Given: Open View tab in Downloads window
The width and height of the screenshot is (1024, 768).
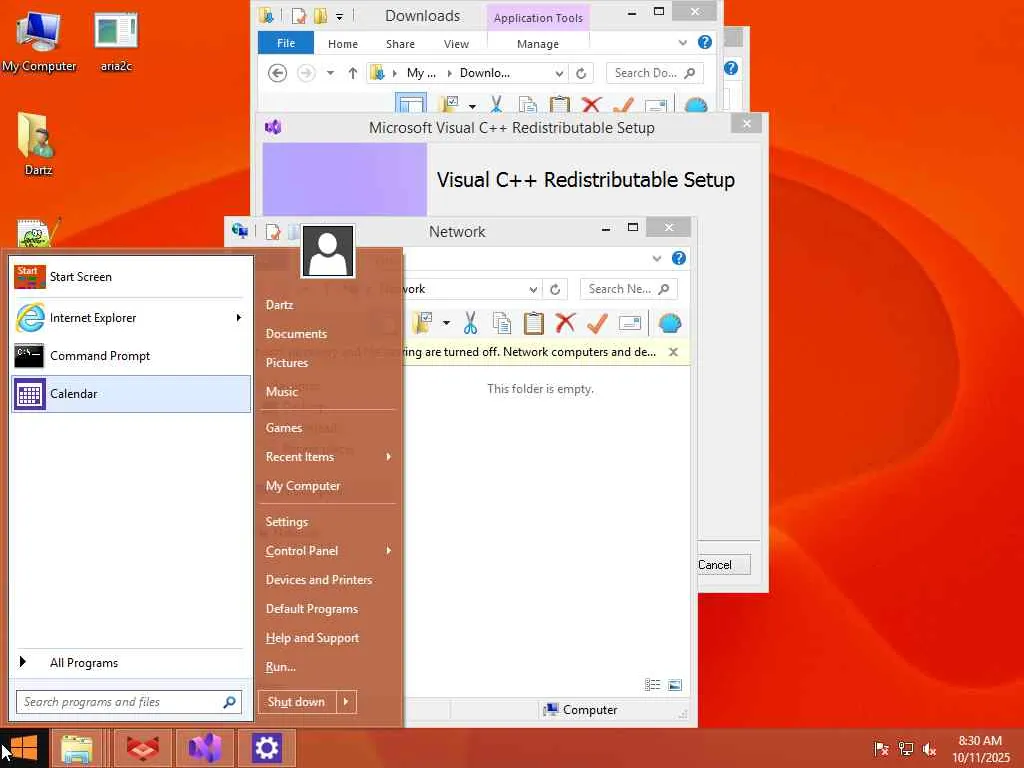Looking at the screenshot, I should pos(456,44).
